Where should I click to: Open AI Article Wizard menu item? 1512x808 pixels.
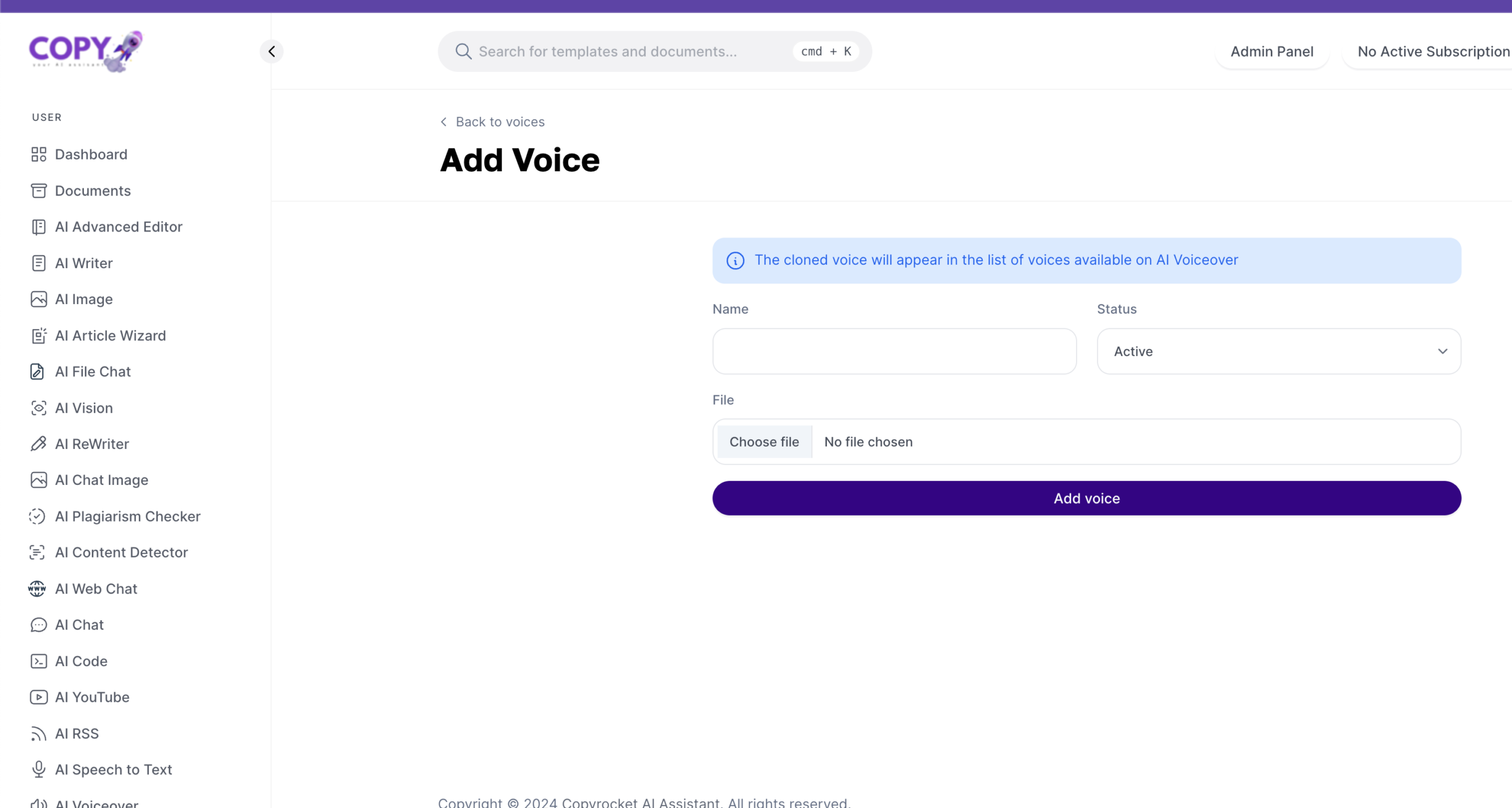(x=110, y=335)
